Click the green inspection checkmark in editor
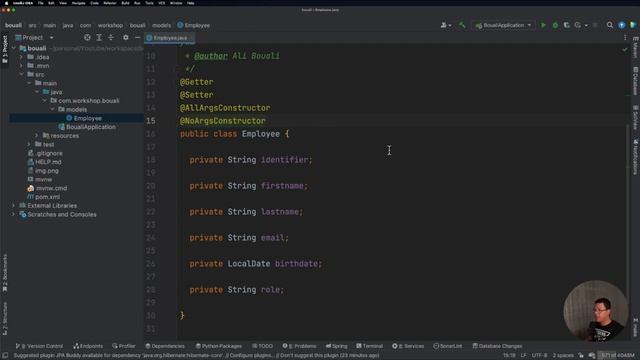Viewport: 640px width, 360px height. [x=625, y=50]
